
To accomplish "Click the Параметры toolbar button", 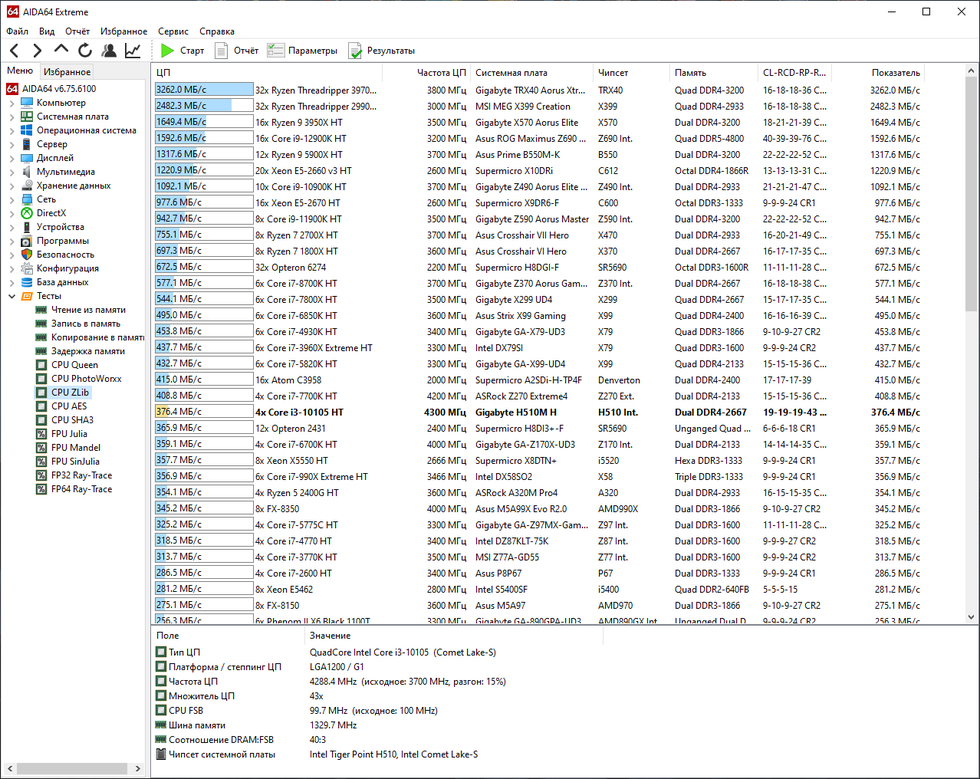I will click(x=302, y=50).
